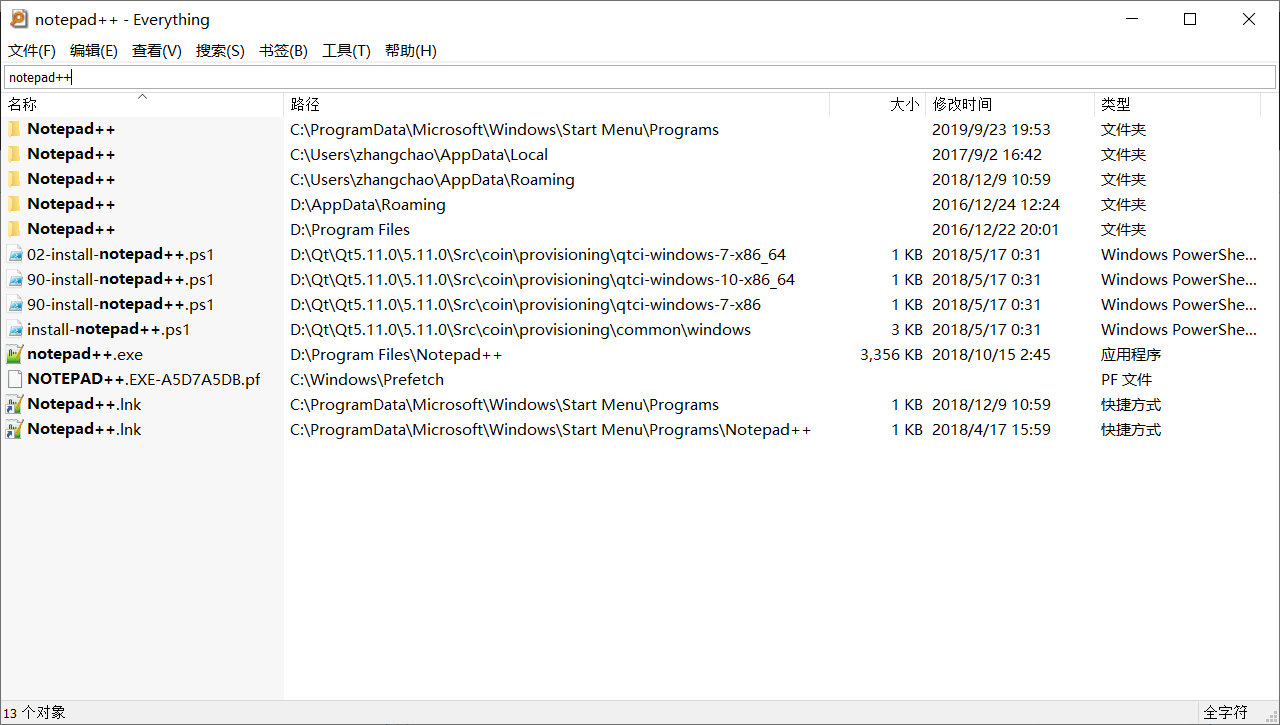The width and height of the screenshot is (1280, 725).
Task: Click modified date 2018/10/15 2:45
Action: pyautogui.click(x=991, y=354)
